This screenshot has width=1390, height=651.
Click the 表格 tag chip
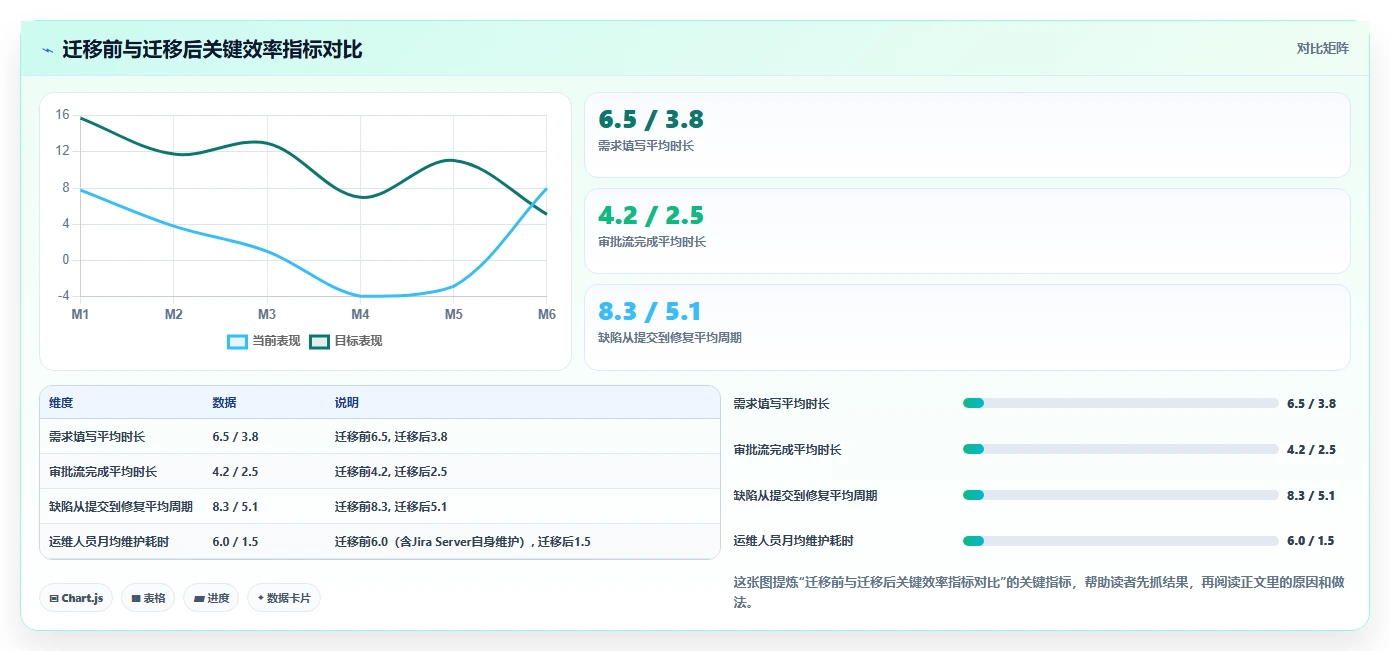click(x=148, y=598)
